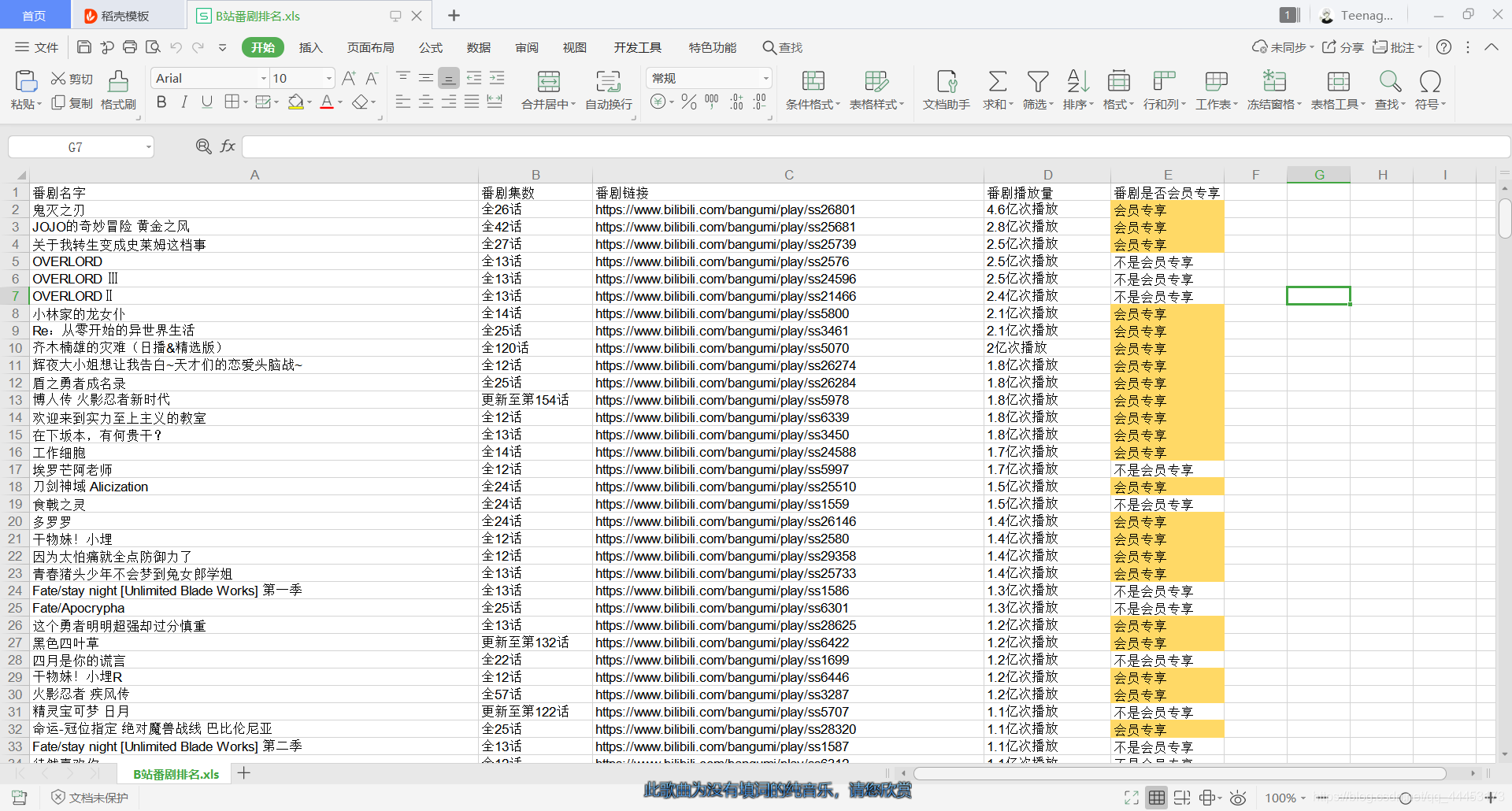
Task: Click the Sum sigma icon
Action: pyautogui.click(x=998, y=81)
